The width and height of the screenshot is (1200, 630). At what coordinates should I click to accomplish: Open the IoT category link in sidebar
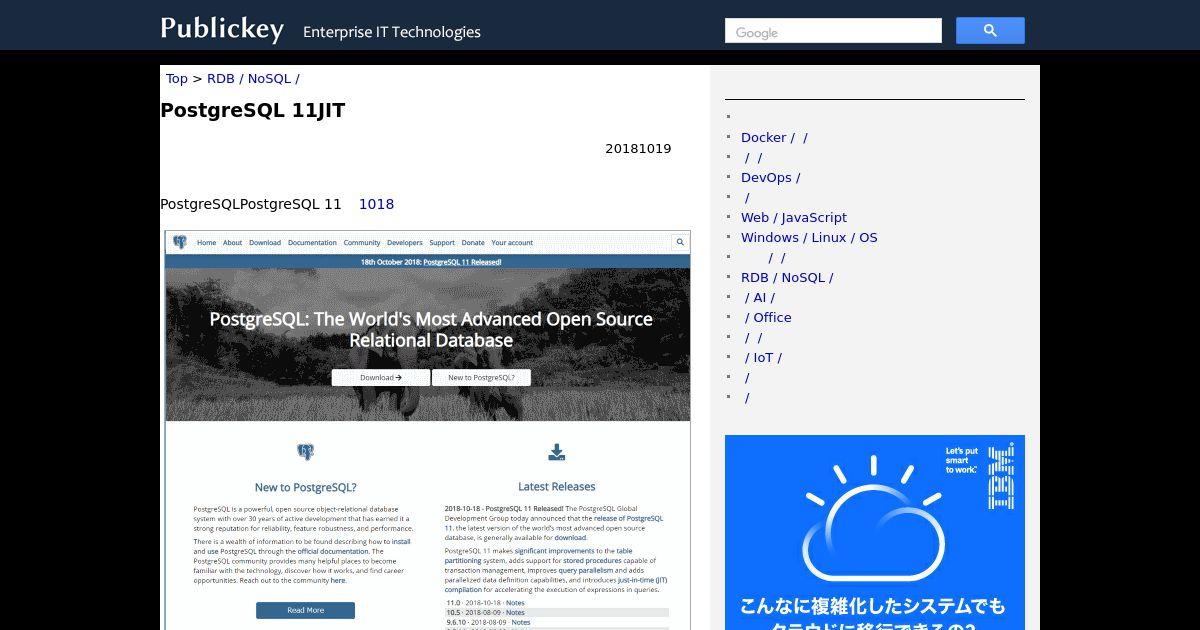[x=763, y=357]
